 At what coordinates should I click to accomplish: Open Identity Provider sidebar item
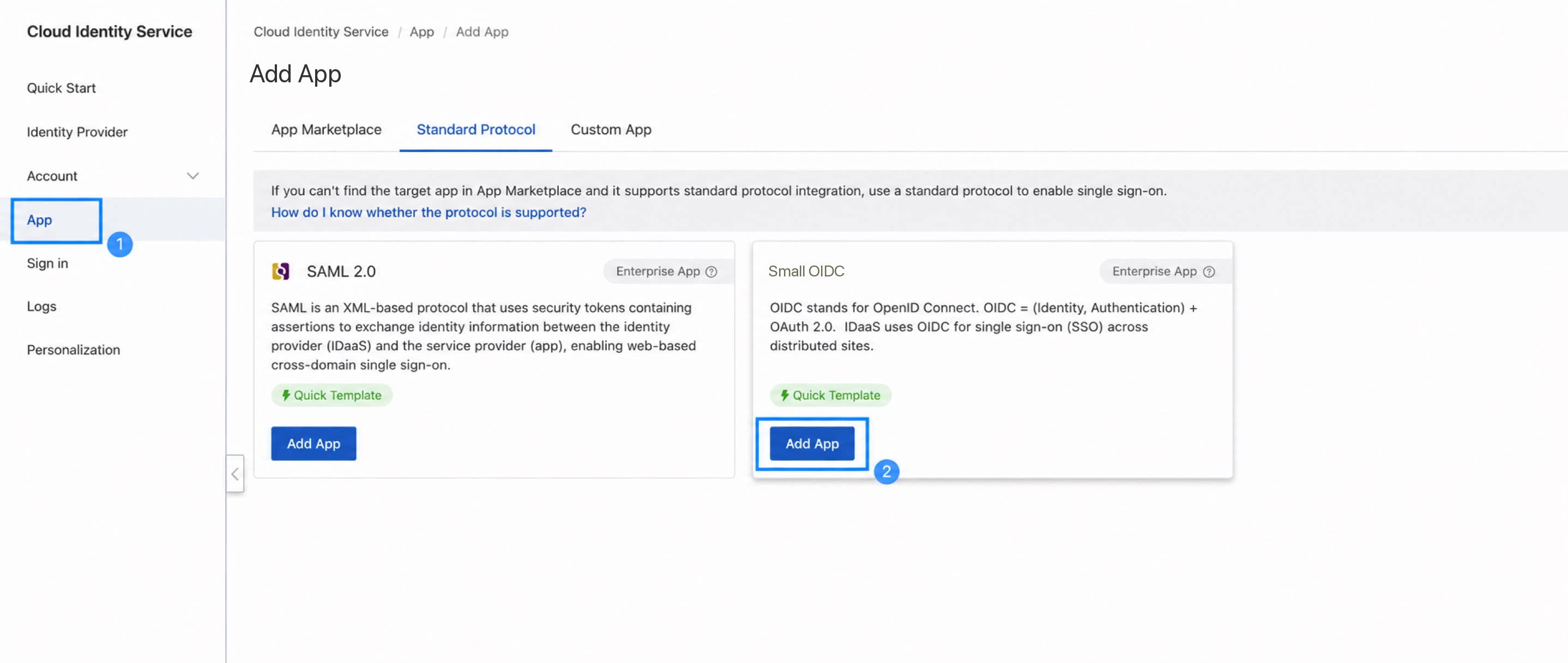click(x=77, y=132)
